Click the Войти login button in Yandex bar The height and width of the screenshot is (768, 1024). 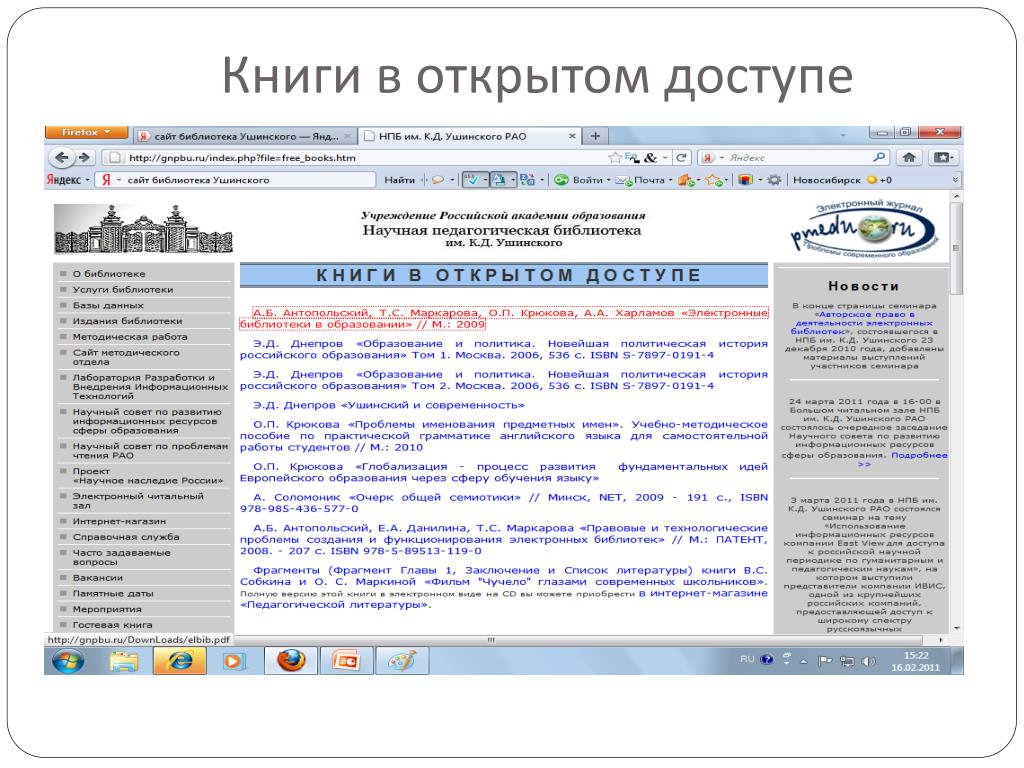pyautogui.click(x=578, y=180)
